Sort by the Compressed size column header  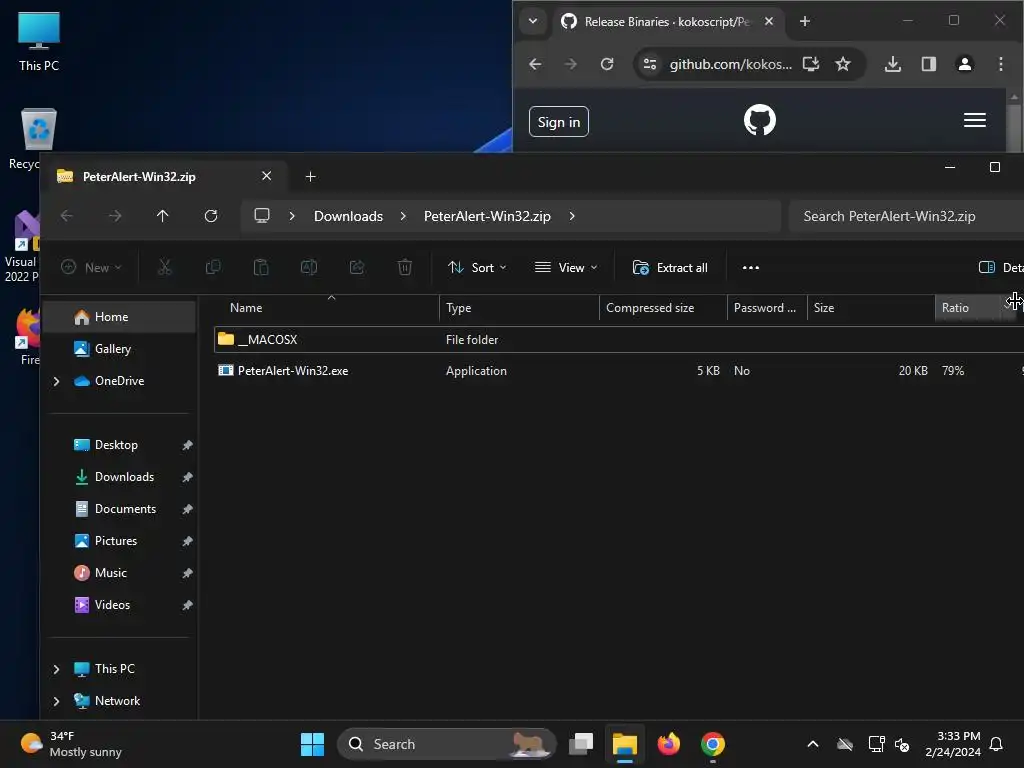tap(663, 308)
